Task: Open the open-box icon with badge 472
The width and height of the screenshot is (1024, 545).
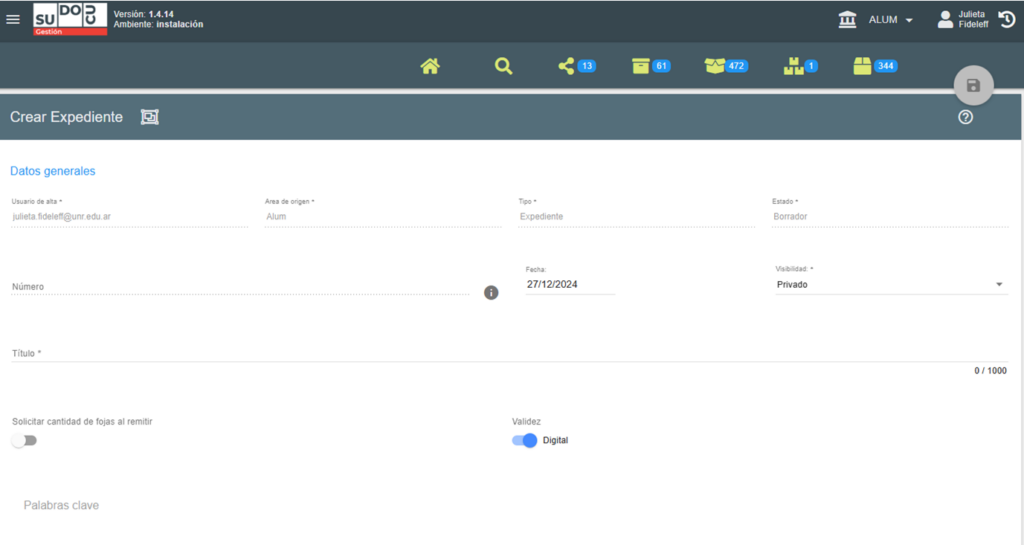Action: pos(714,66)
